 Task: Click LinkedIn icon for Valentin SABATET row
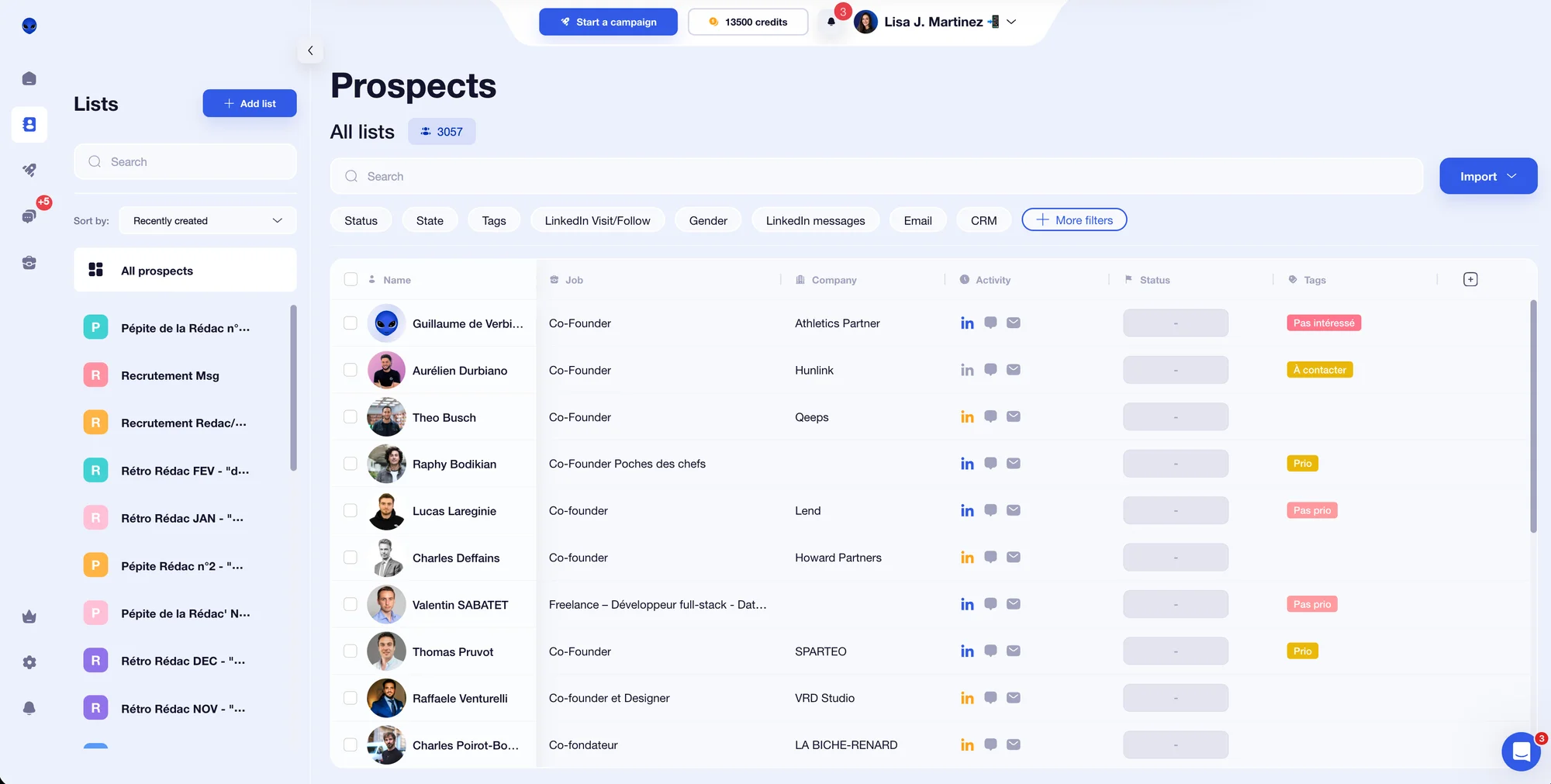point(967,604)
